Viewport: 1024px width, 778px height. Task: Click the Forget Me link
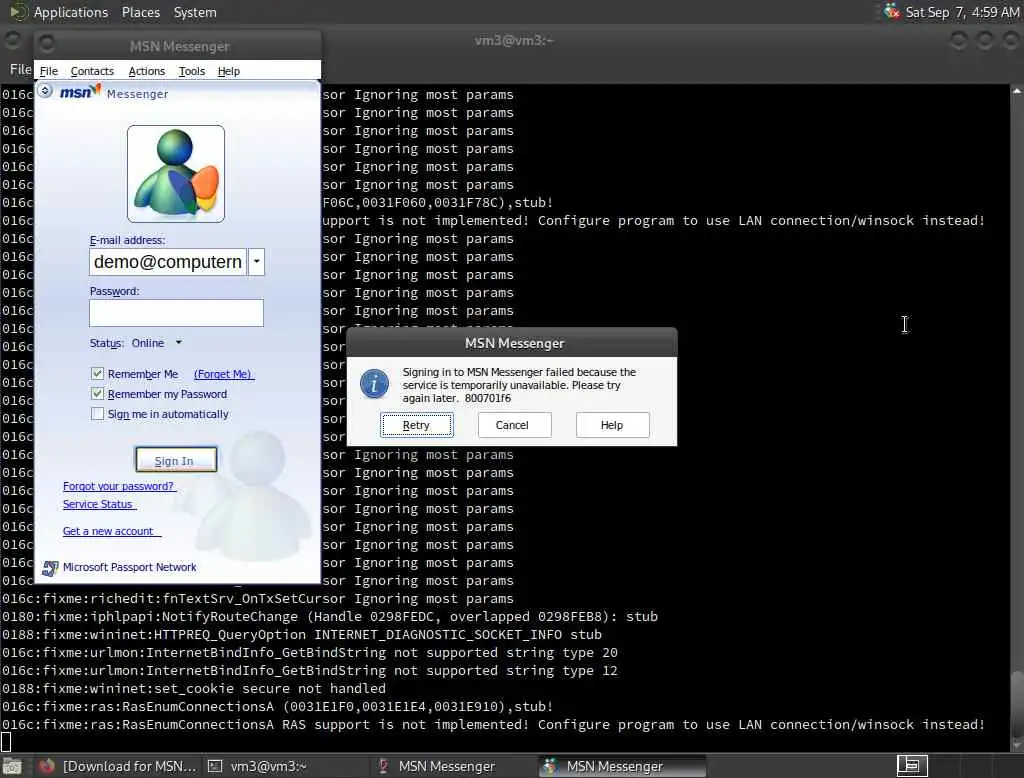tap(223, 374)
